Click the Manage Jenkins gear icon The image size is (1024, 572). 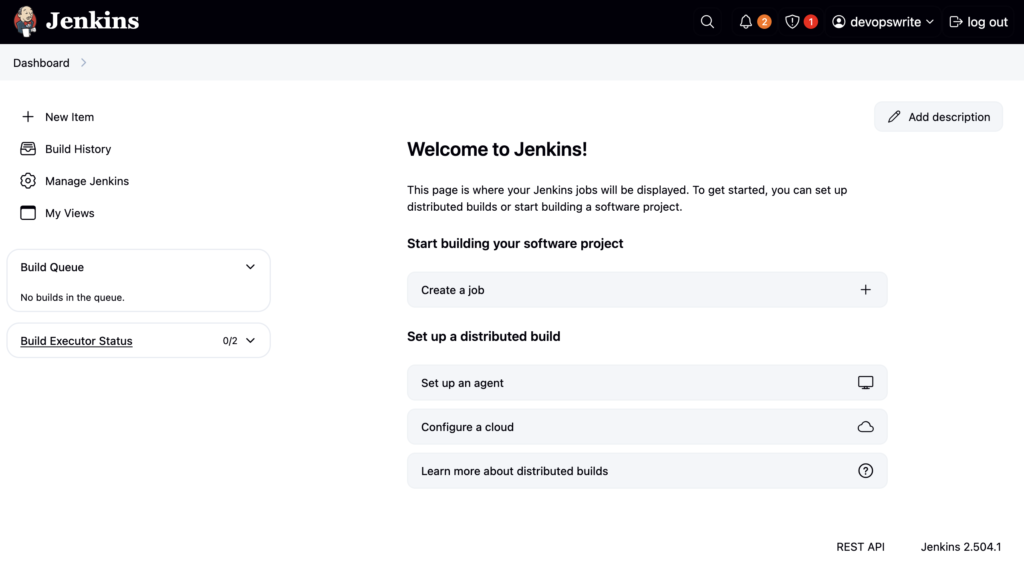pos(27,181)
